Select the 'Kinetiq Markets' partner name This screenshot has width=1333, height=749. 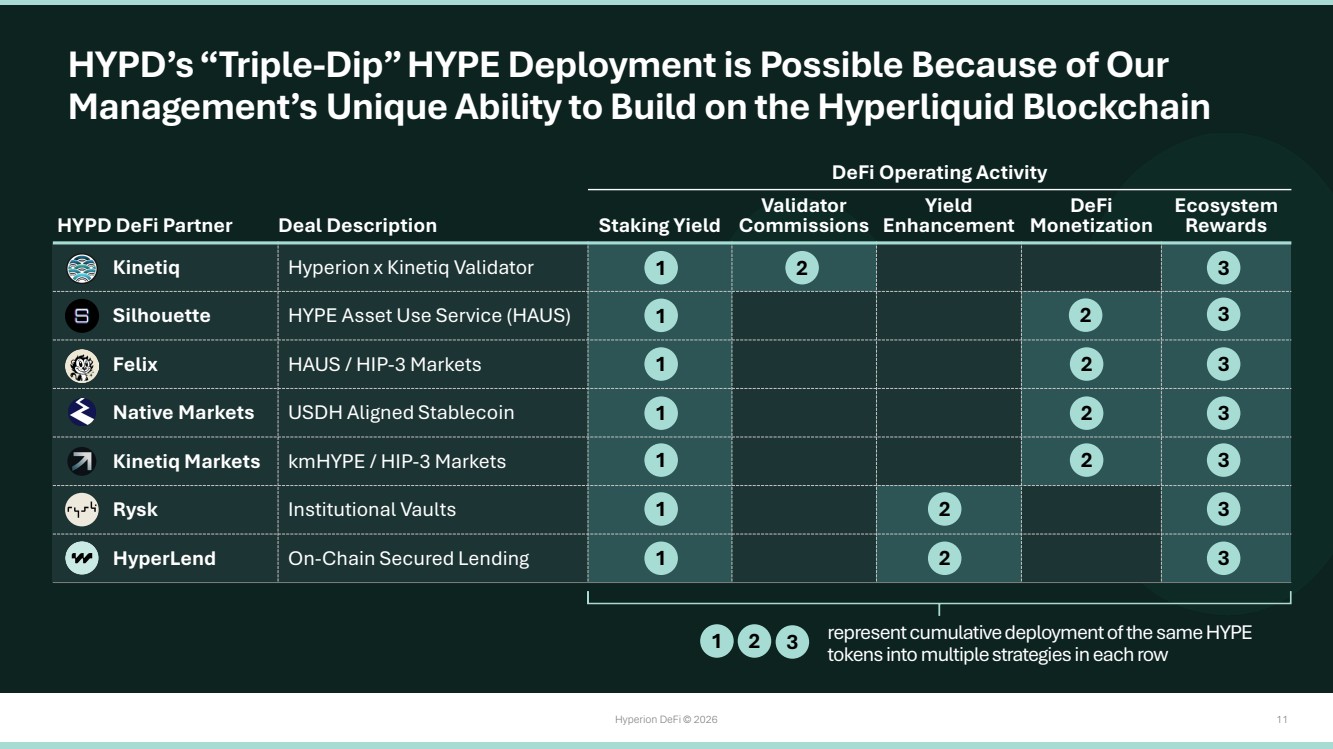point(187,461)
